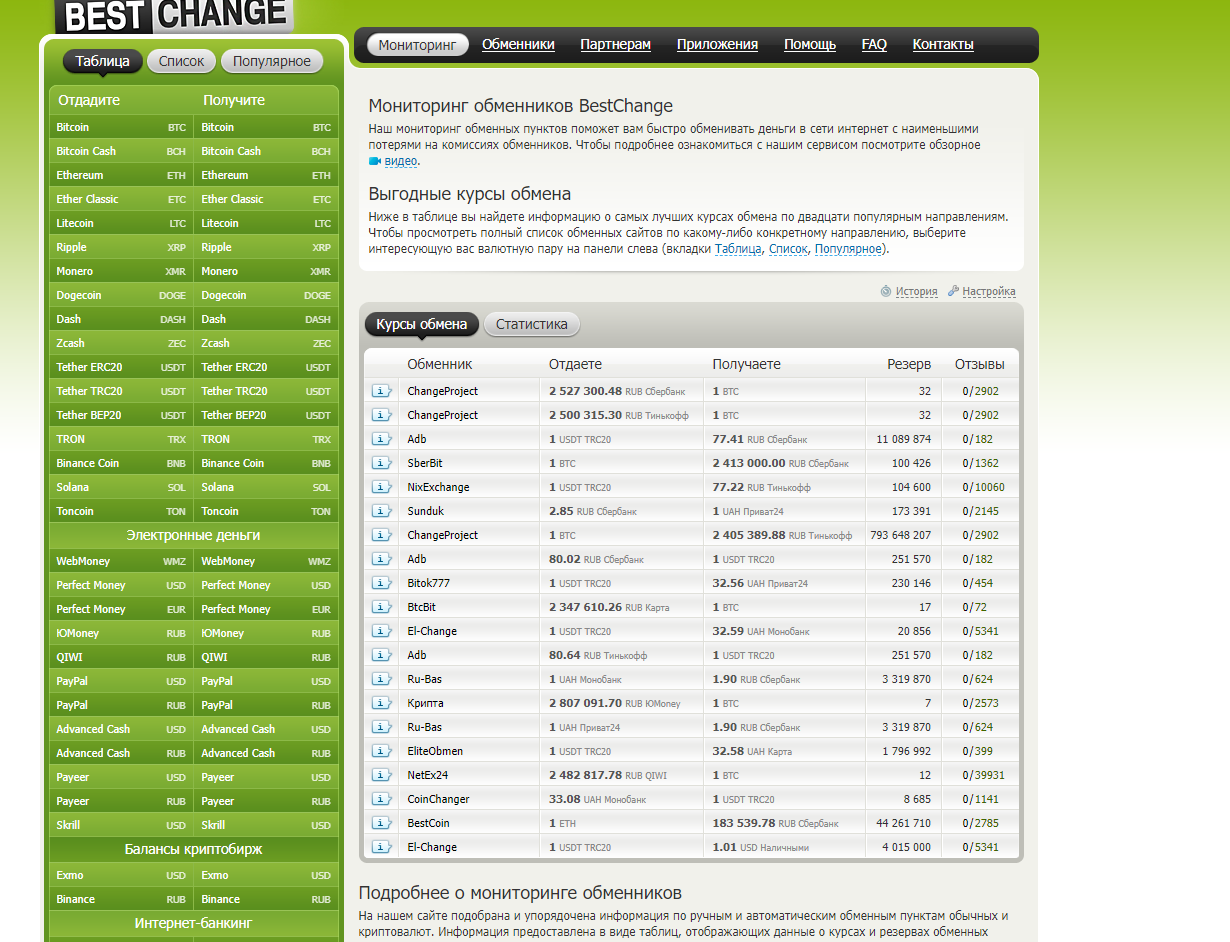The width and height of the screenshot is (1230, 942).
Task: Select Ethereum ETH in Получите column
Action: (x=266, y=175)
